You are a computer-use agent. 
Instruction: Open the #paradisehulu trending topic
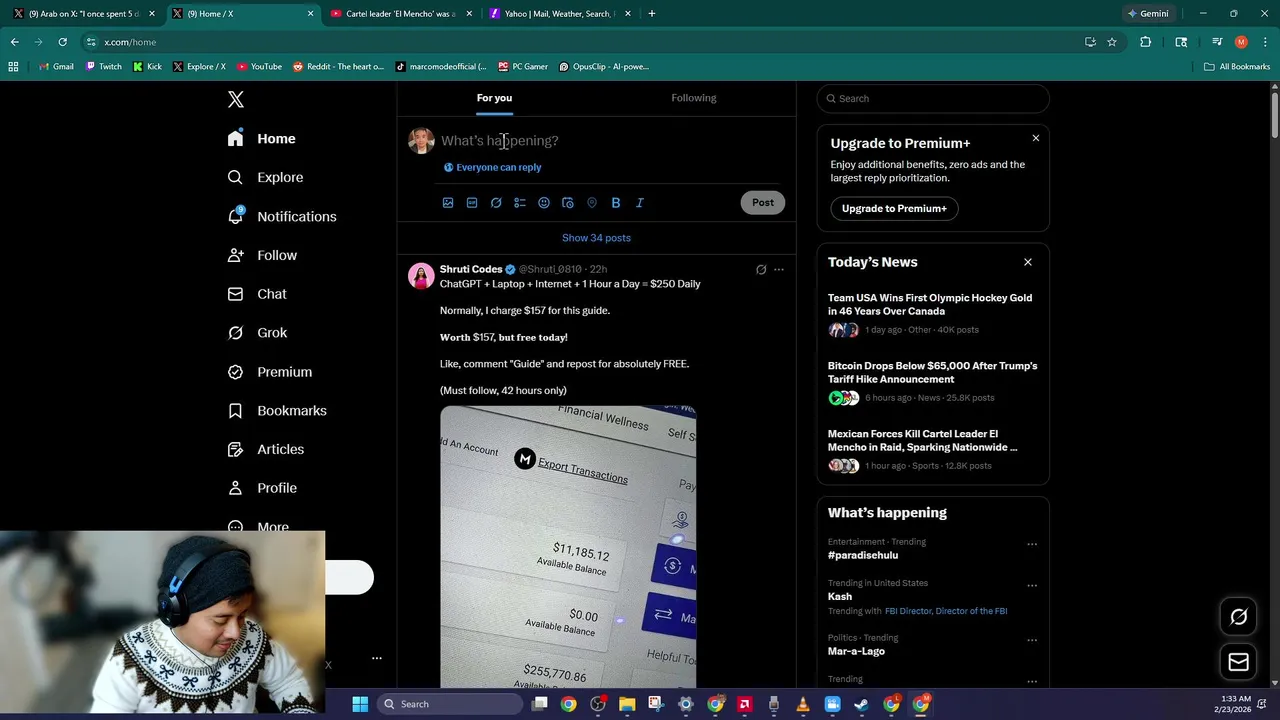pos(863,556)
